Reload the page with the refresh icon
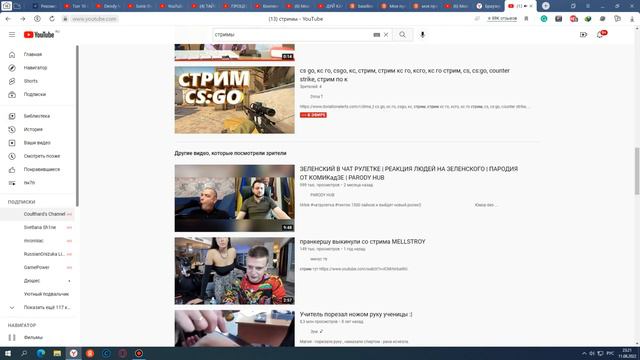This screenshot has height=360, width=640. tap(52, 19)
